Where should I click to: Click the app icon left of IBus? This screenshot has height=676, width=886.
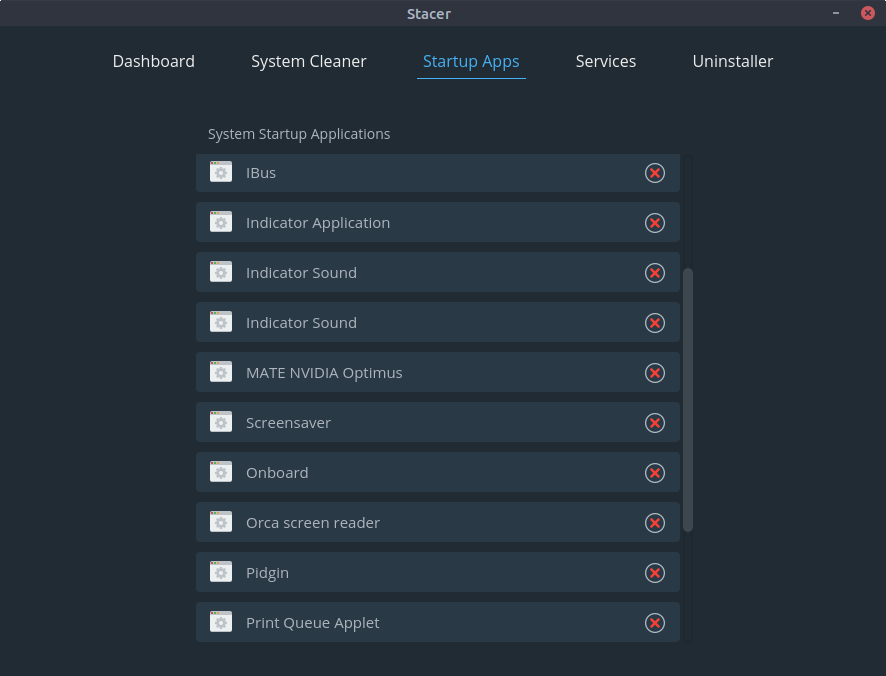(221, 172)
